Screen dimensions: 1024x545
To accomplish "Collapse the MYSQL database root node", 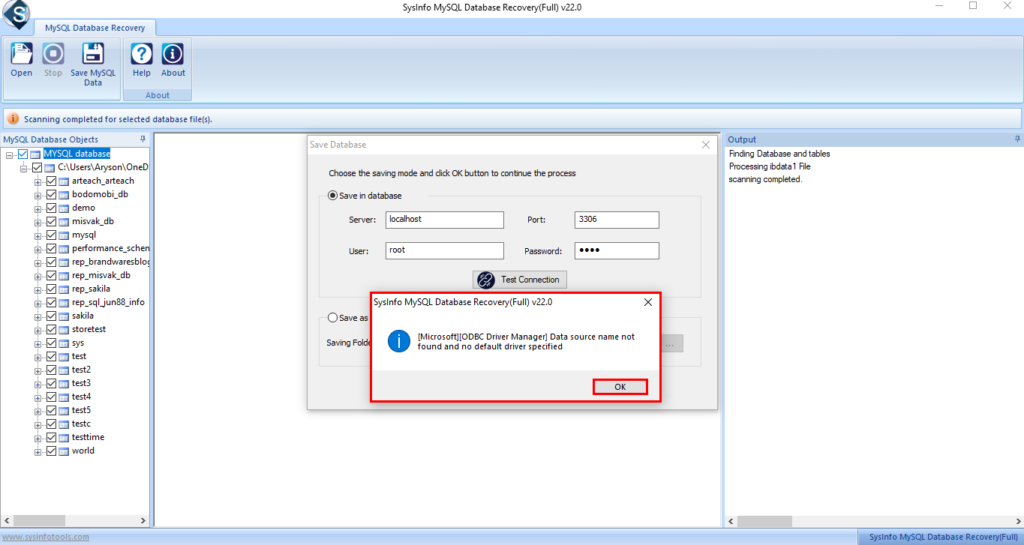I will click(9, 154).
